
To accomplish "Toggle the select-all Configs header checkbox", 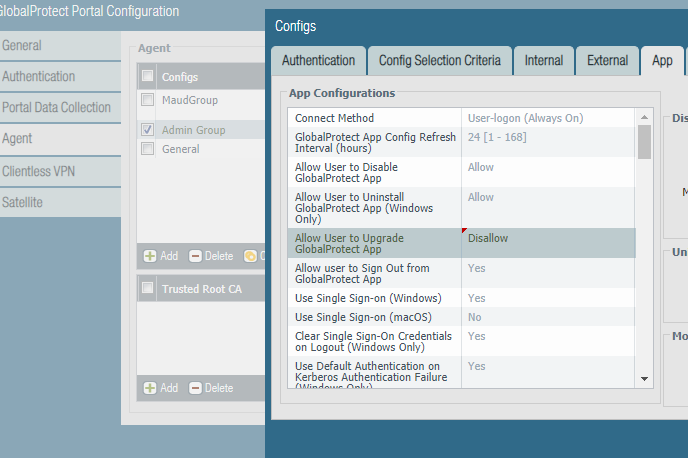I will pos(148,76).
